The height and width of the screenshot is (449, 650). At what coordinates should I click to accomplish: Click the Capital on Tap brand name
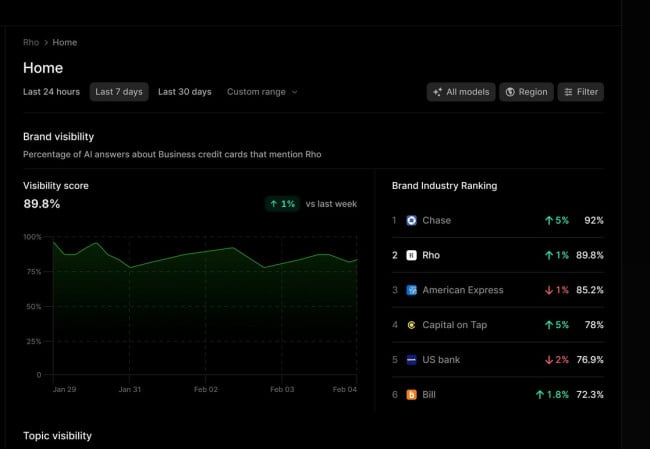[455, 325]
